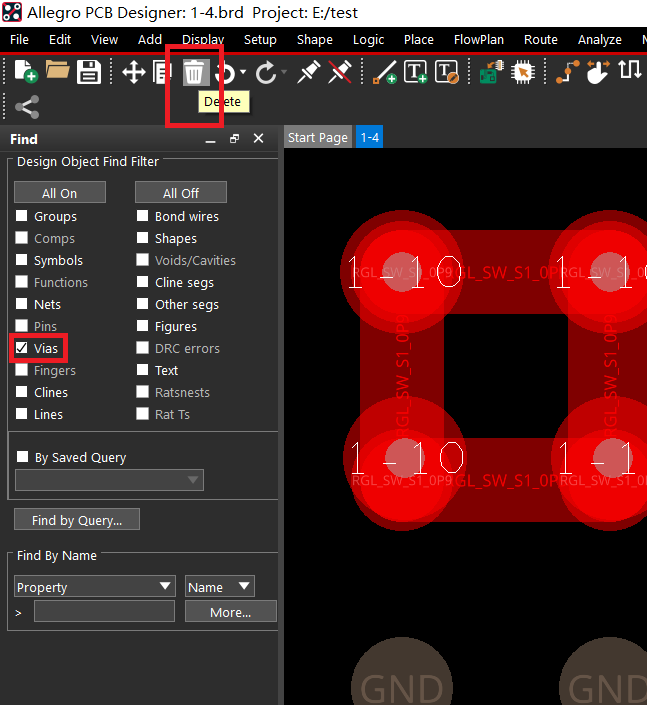
Task: Click the Allegro application logo icon
Action: coord(12,12)
